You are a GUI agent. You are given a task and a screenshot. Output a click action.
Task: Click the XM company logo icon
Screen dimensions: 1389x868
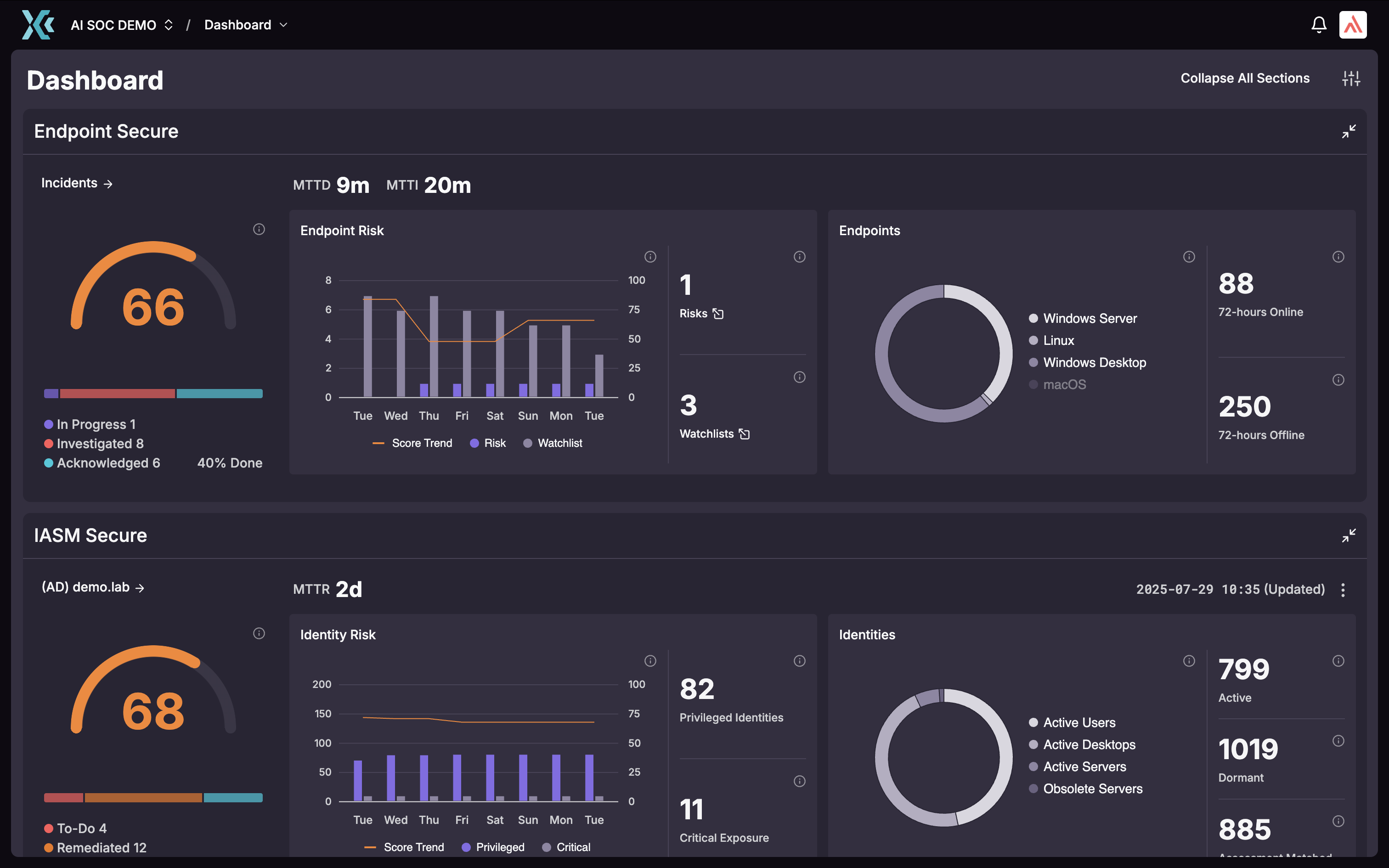pos(38,24)
